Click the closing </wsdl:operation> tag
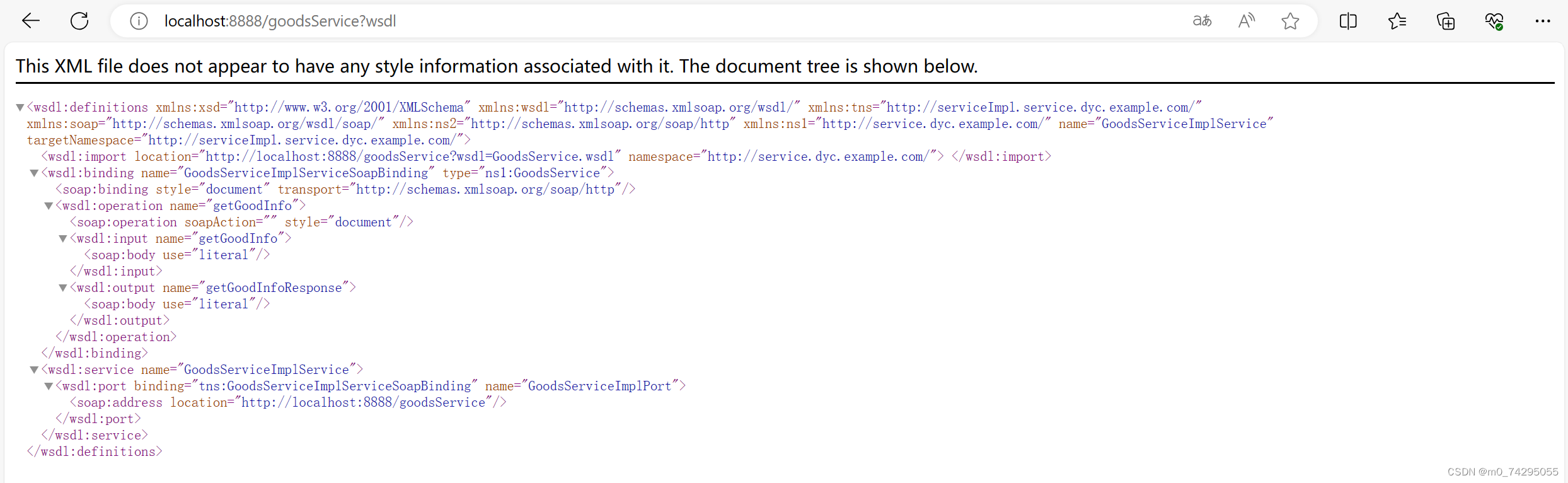Screen dimensions: 1568x483 (116, 337)
